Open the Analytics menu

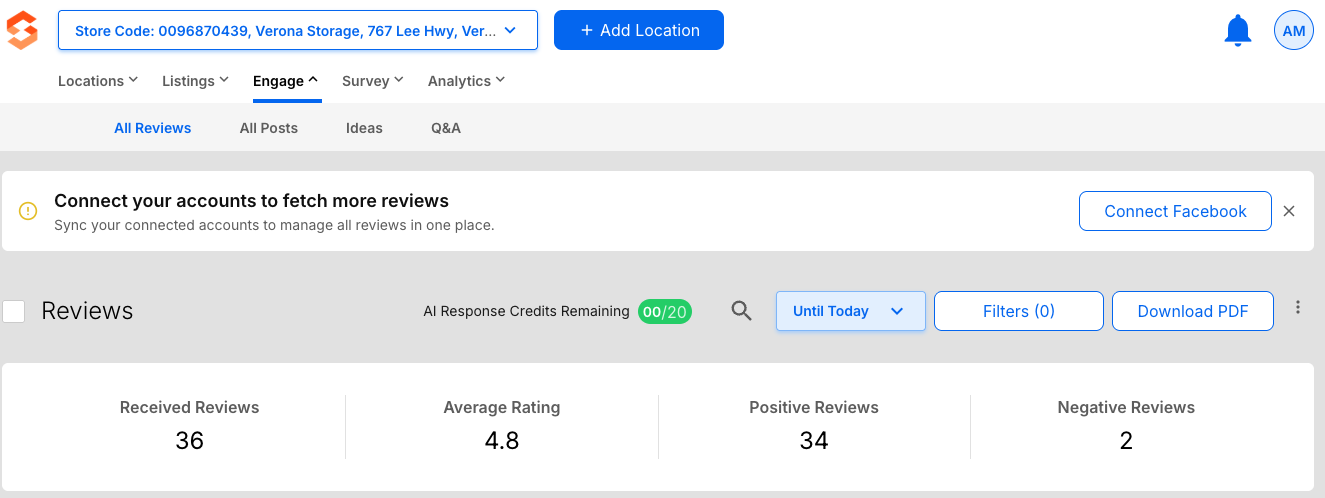click(x=466, y=81)
